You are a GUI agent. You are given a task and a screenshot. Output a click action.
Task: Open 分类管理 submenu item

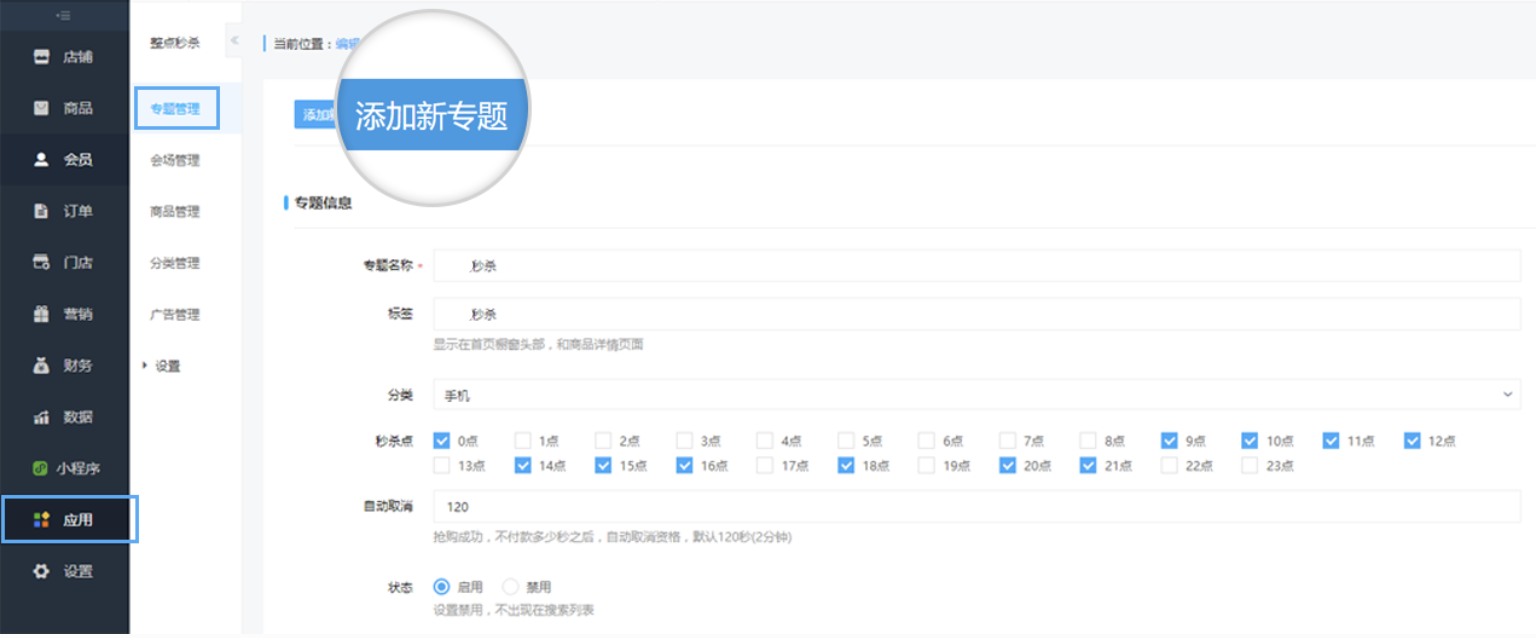pyautogui.click(x=176, y=263)
